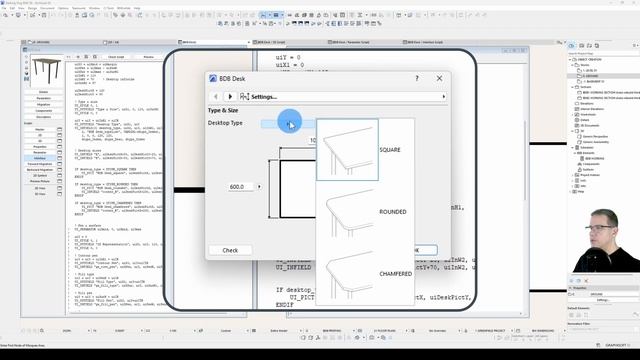
Task: Open Properties script in separate window icon
Action: coord(60,147)
